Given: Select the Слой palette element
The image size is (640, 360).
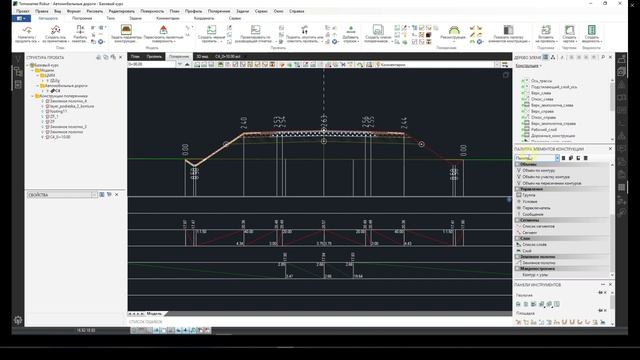Looking at the screenshot, I should [527, 251].
